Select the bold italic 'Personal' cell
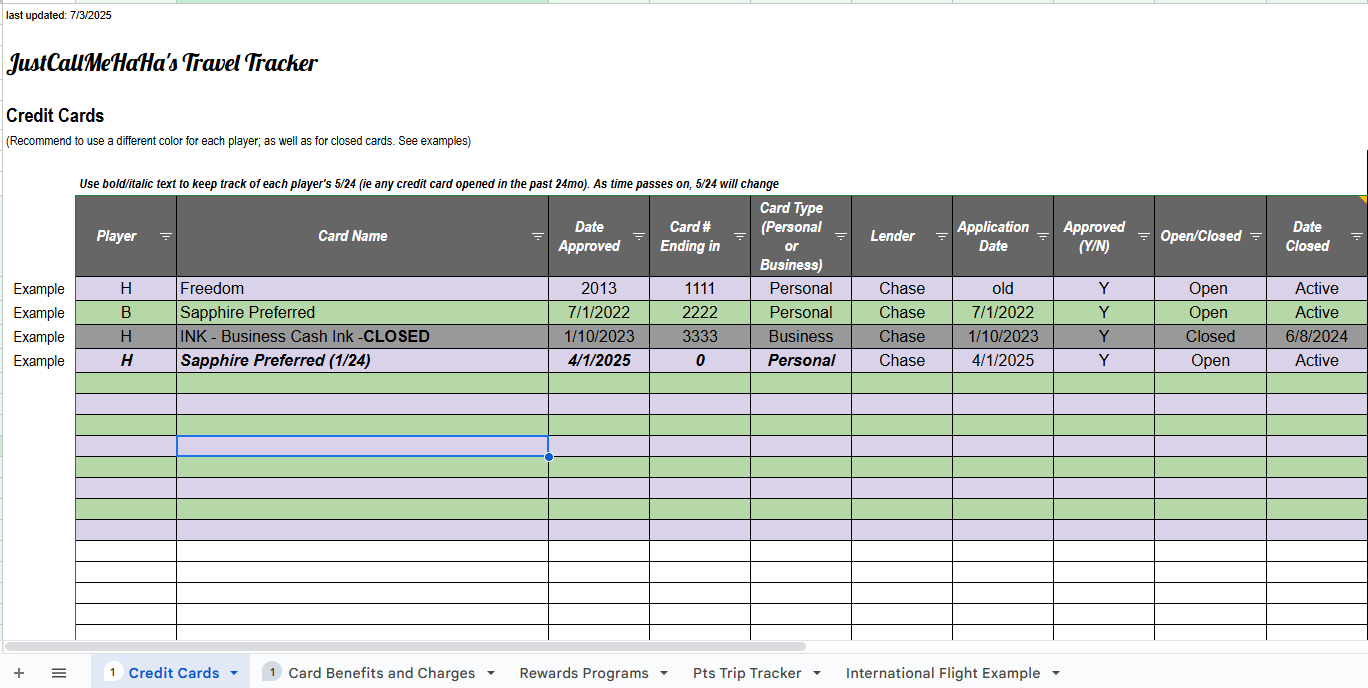 pyautogui.click(x=801, y=360)
